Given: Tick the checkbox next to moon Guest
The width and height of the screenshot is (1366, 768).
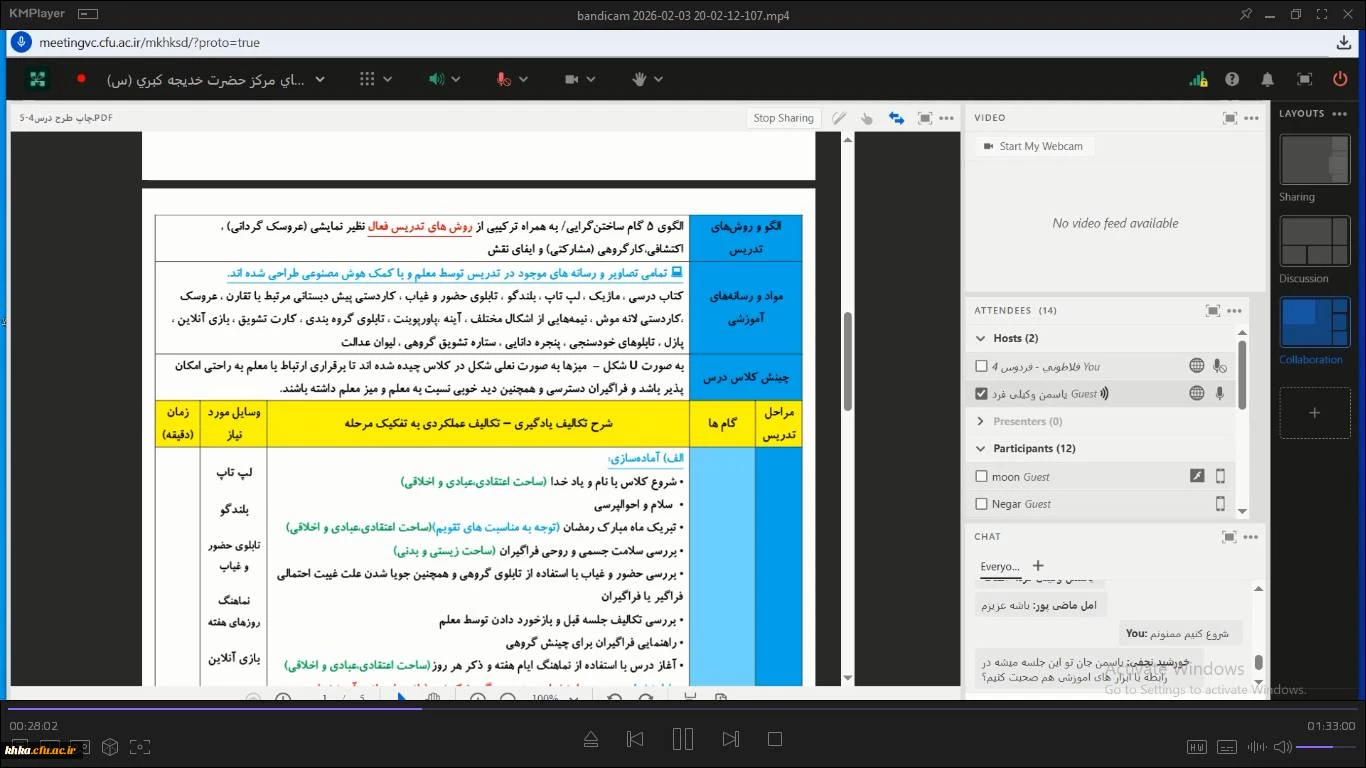Looking at the screenshot, I should (981, 477).
